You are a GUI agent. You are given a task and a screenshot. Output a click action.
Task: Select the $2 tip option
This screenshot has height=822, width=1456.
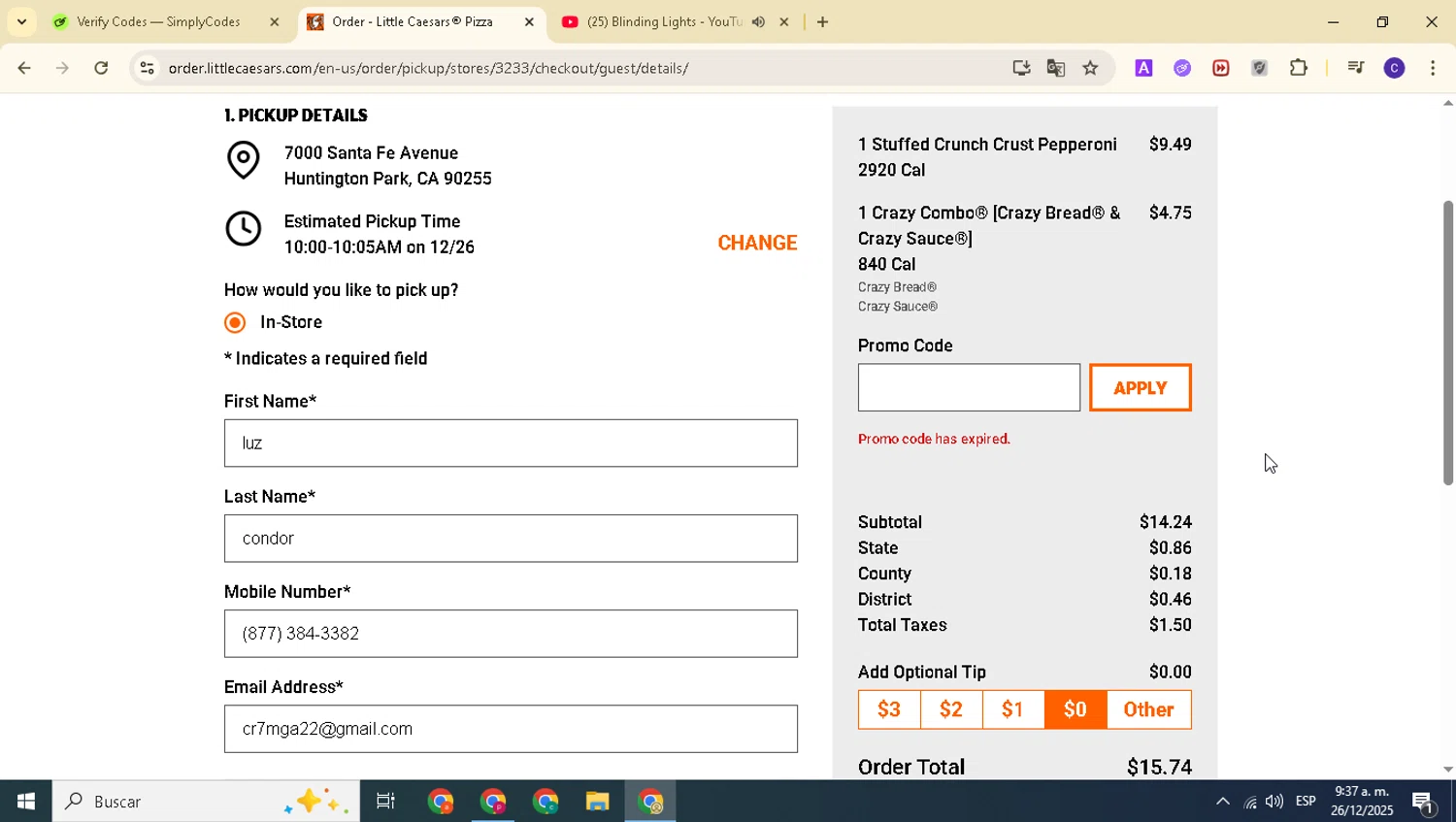[x=951, y=709]
